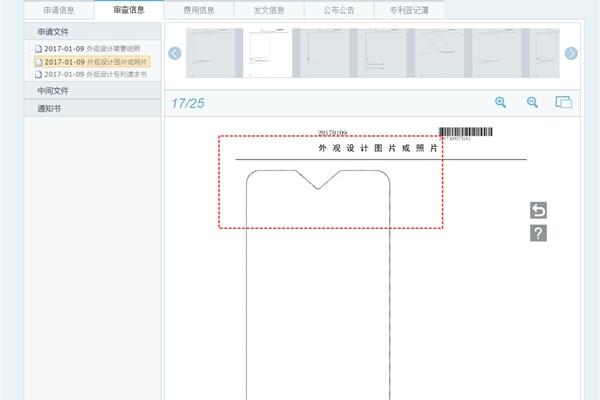600x400 pixels.
Task: Switch to the 申请信息 tab
Action: tap(59, 10)
